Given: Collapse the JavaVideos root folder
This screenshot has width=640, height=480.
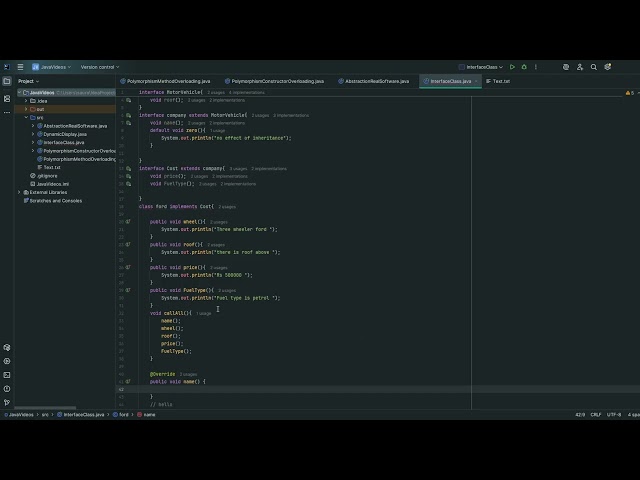Looking at the screenshot, I should pyautogui.click(x=19, y=93).
